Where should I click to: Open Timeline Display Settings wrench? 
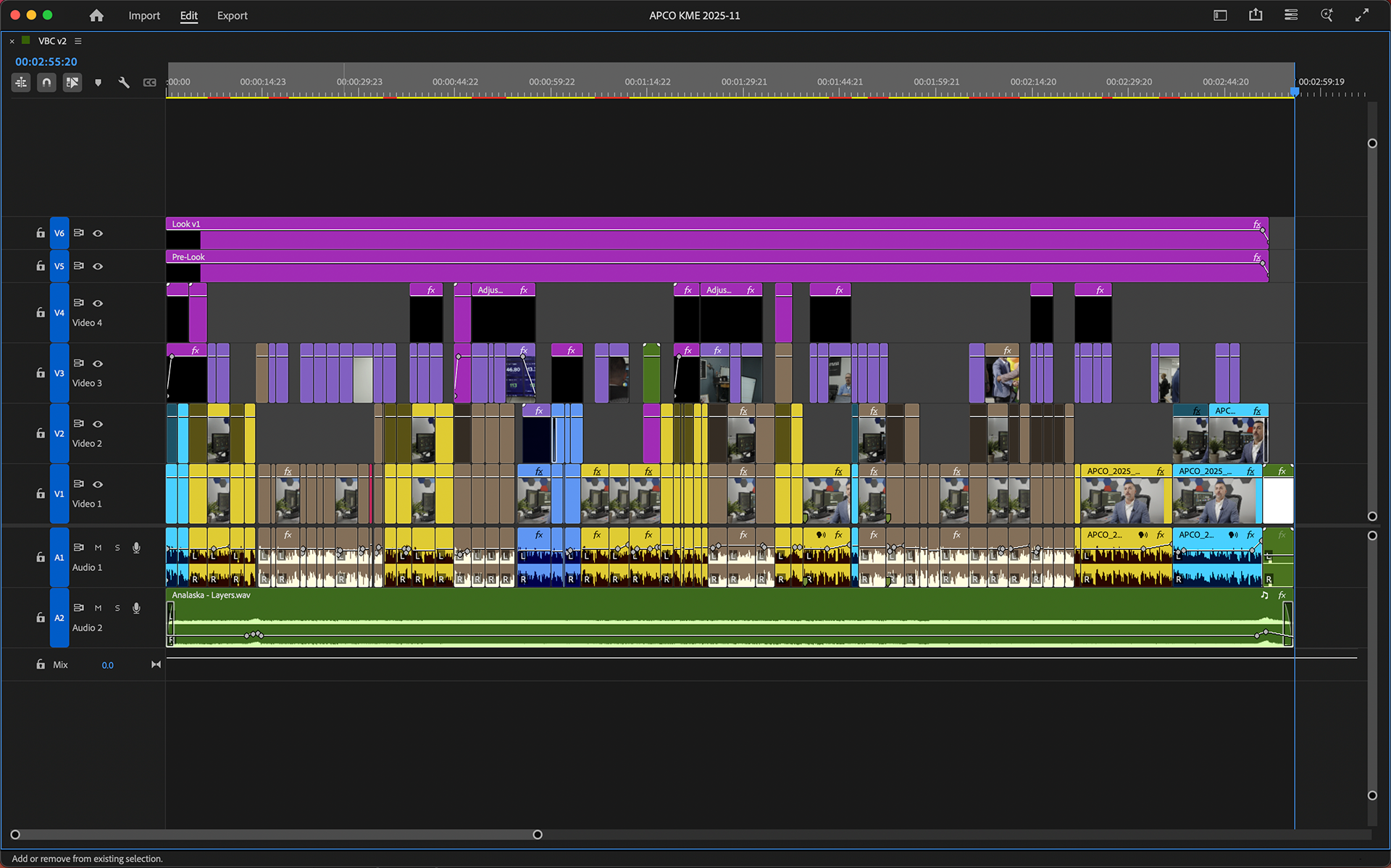[124, 83]
